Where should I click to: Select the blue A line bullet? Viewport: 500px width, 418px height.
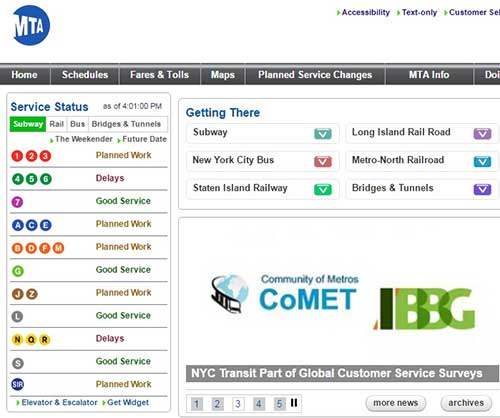pos(18,225)
